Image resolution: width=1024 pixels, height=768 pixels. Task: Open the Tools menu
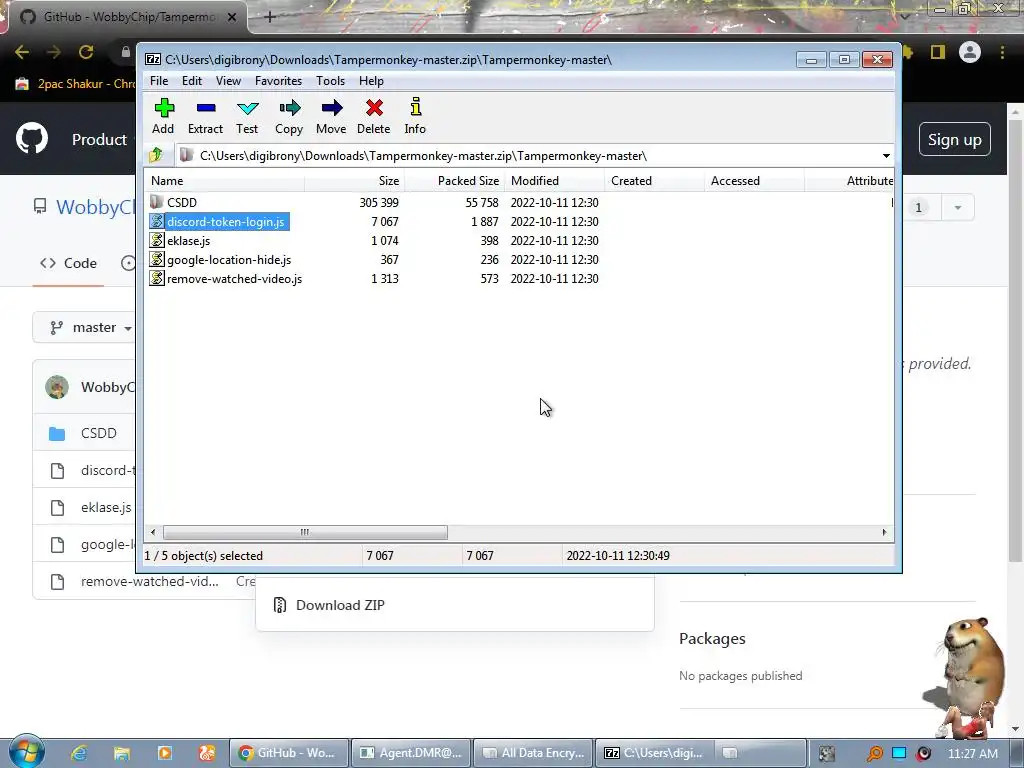[330, 81]
